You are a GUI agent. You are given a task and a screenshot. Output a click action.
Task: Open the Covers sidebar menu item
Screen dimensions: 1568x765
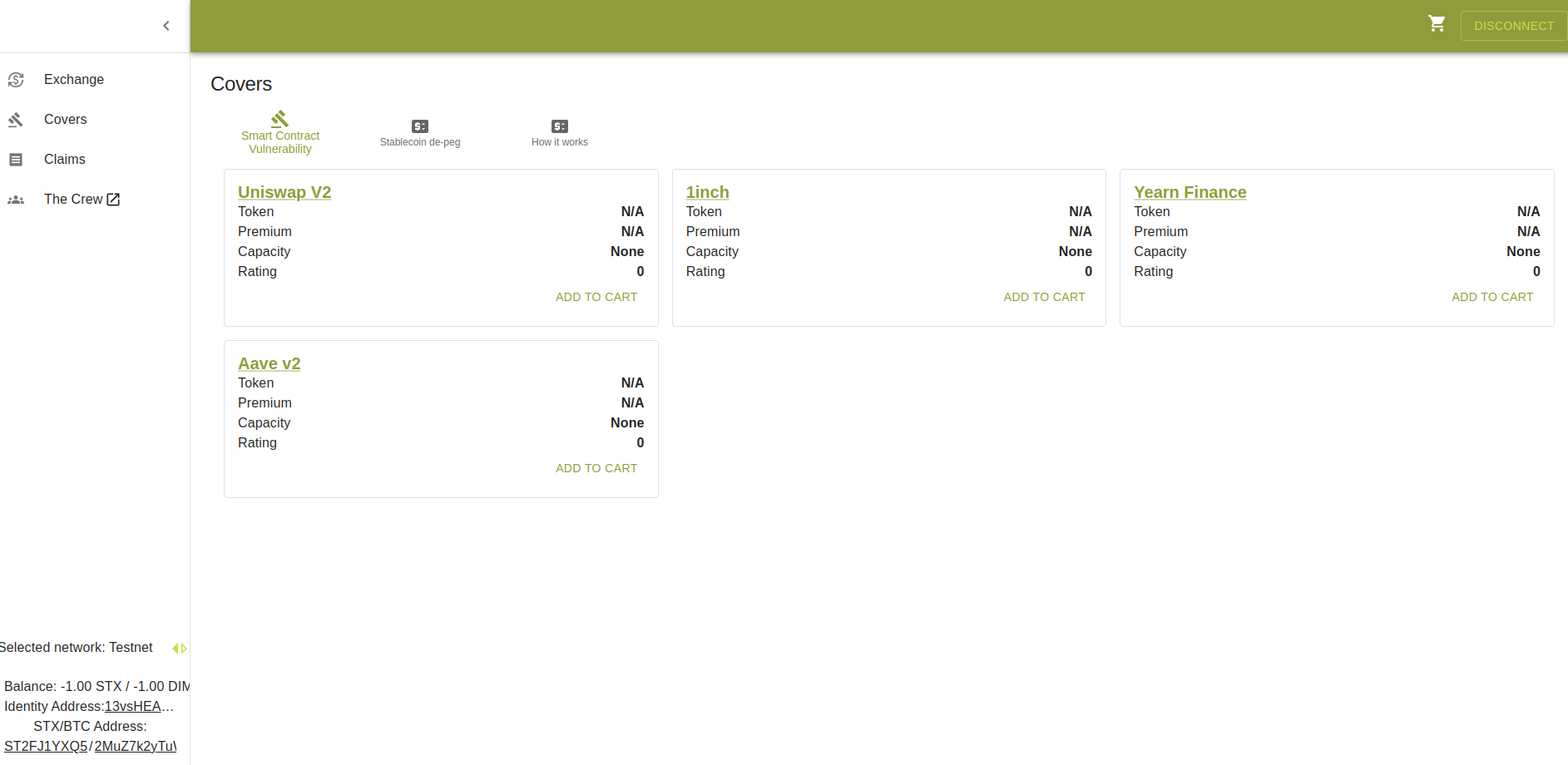click(x=95, y=120)
